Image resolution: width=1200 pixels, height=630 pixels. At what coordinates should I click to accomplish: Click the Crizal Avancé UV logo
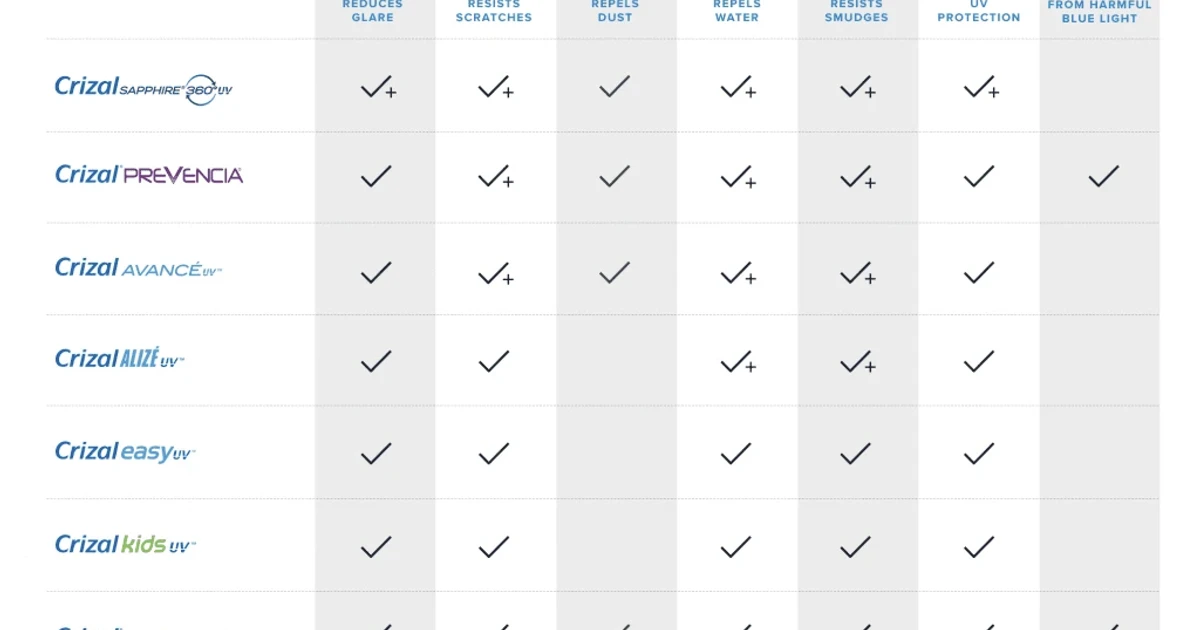tap(139, 267)
